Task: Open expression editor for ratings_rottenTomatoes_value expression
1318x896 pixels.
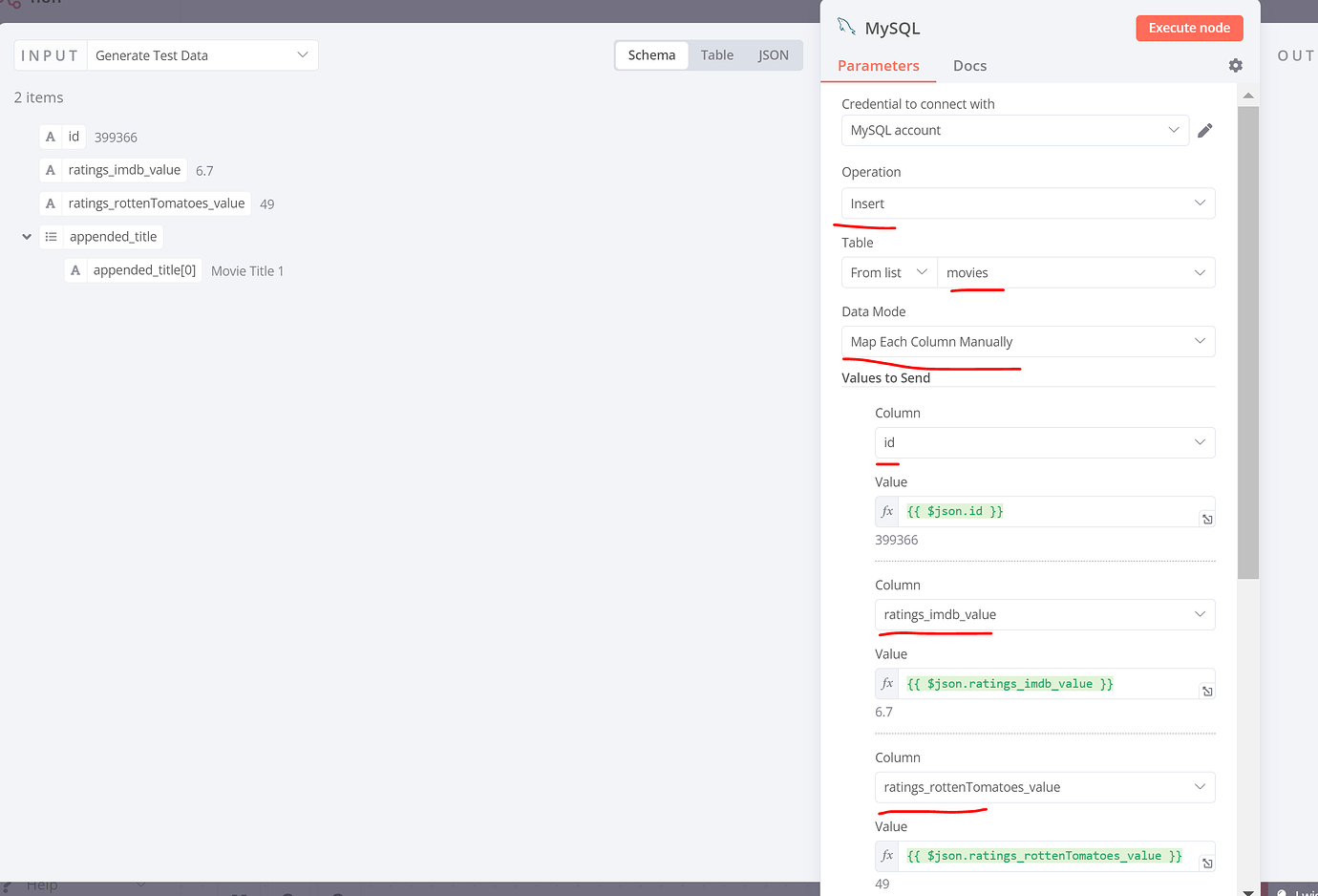Action: click(x=1207, y=863)
